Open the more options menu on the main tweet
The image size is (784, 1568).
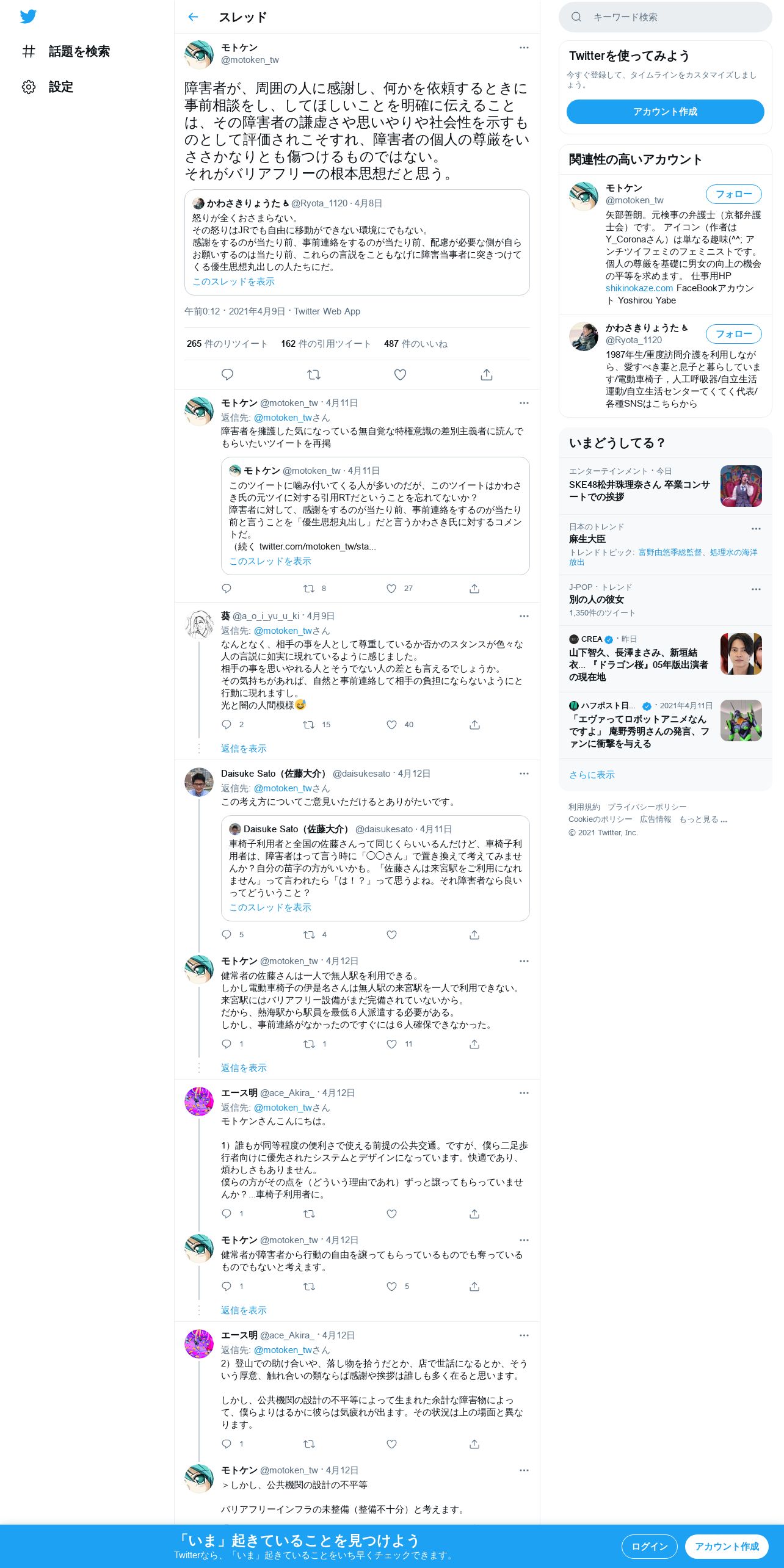click(x=524, y=48)
